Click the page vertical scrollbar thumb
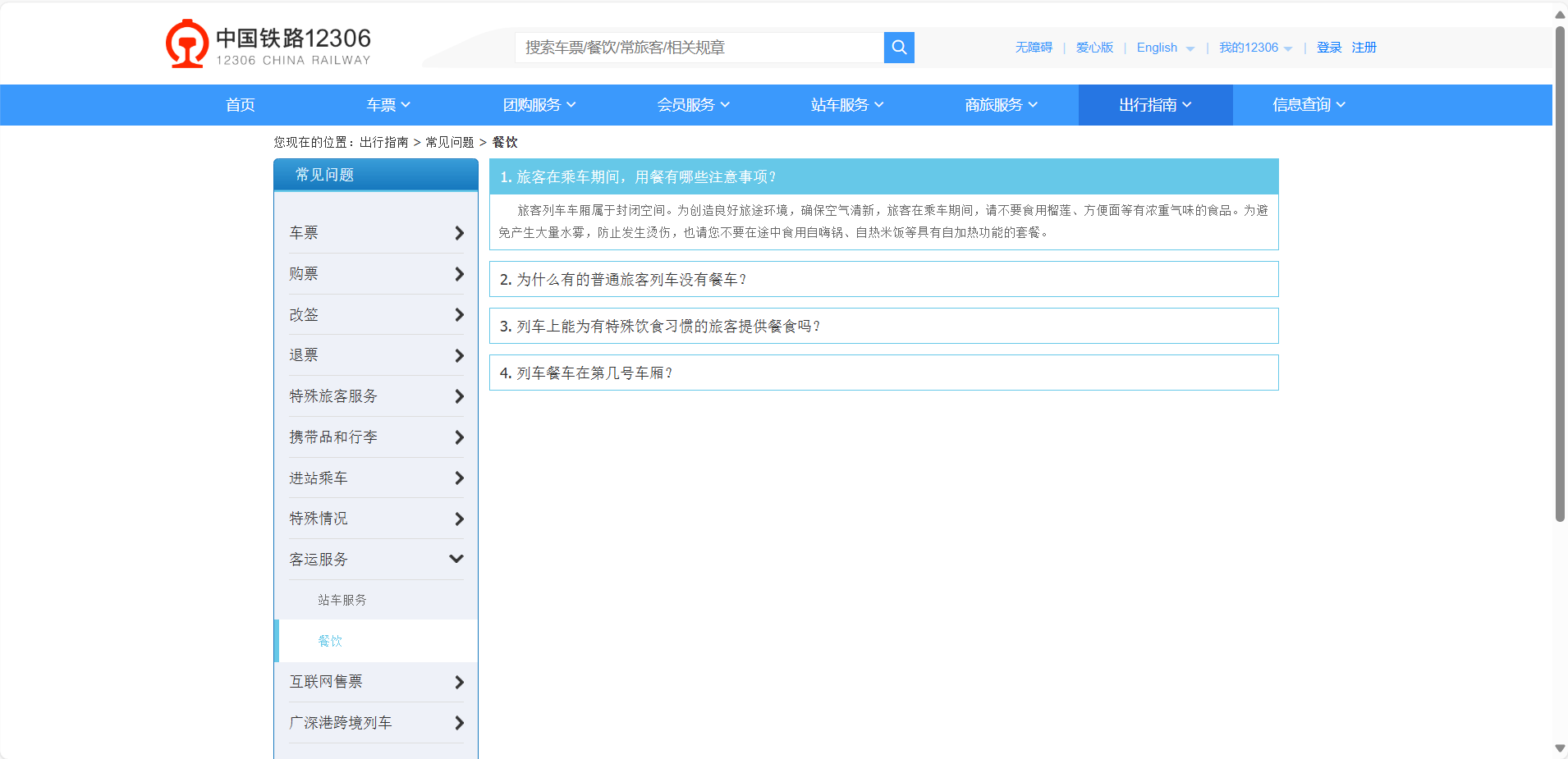The height and width of the screenshot is (759, 1568). coord(1560,271)
